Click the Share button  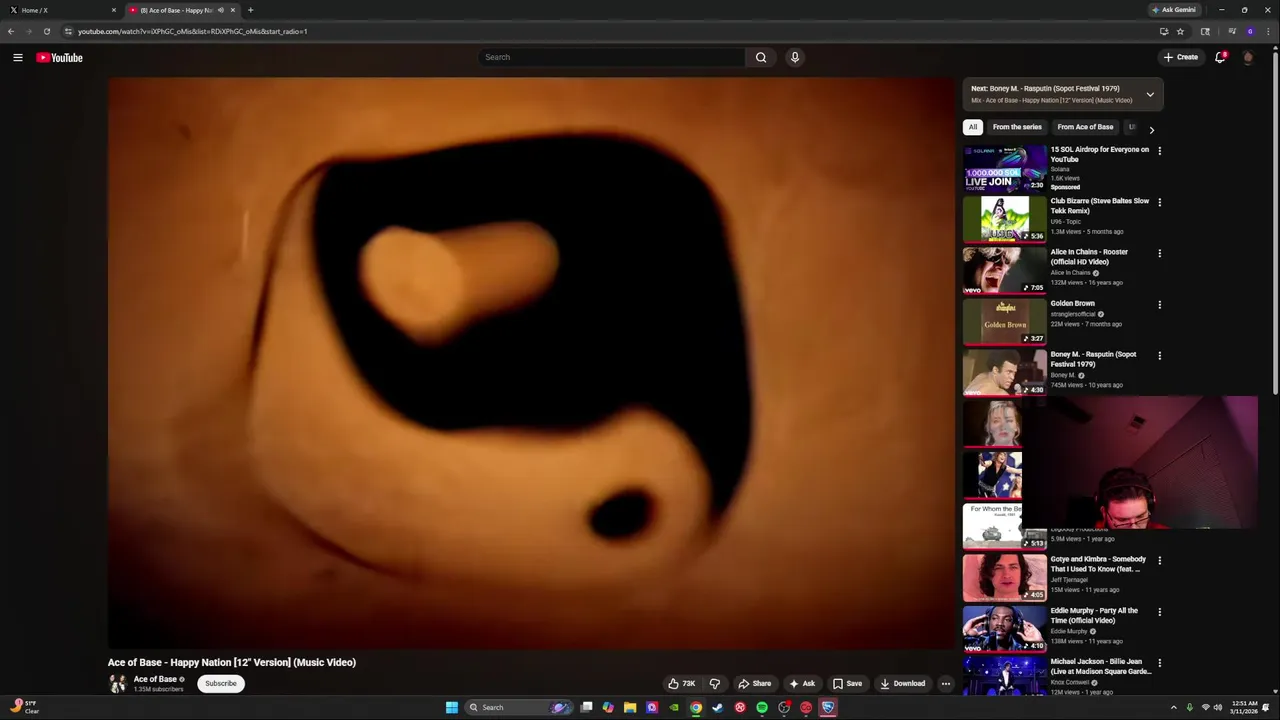tap(754, 684)
